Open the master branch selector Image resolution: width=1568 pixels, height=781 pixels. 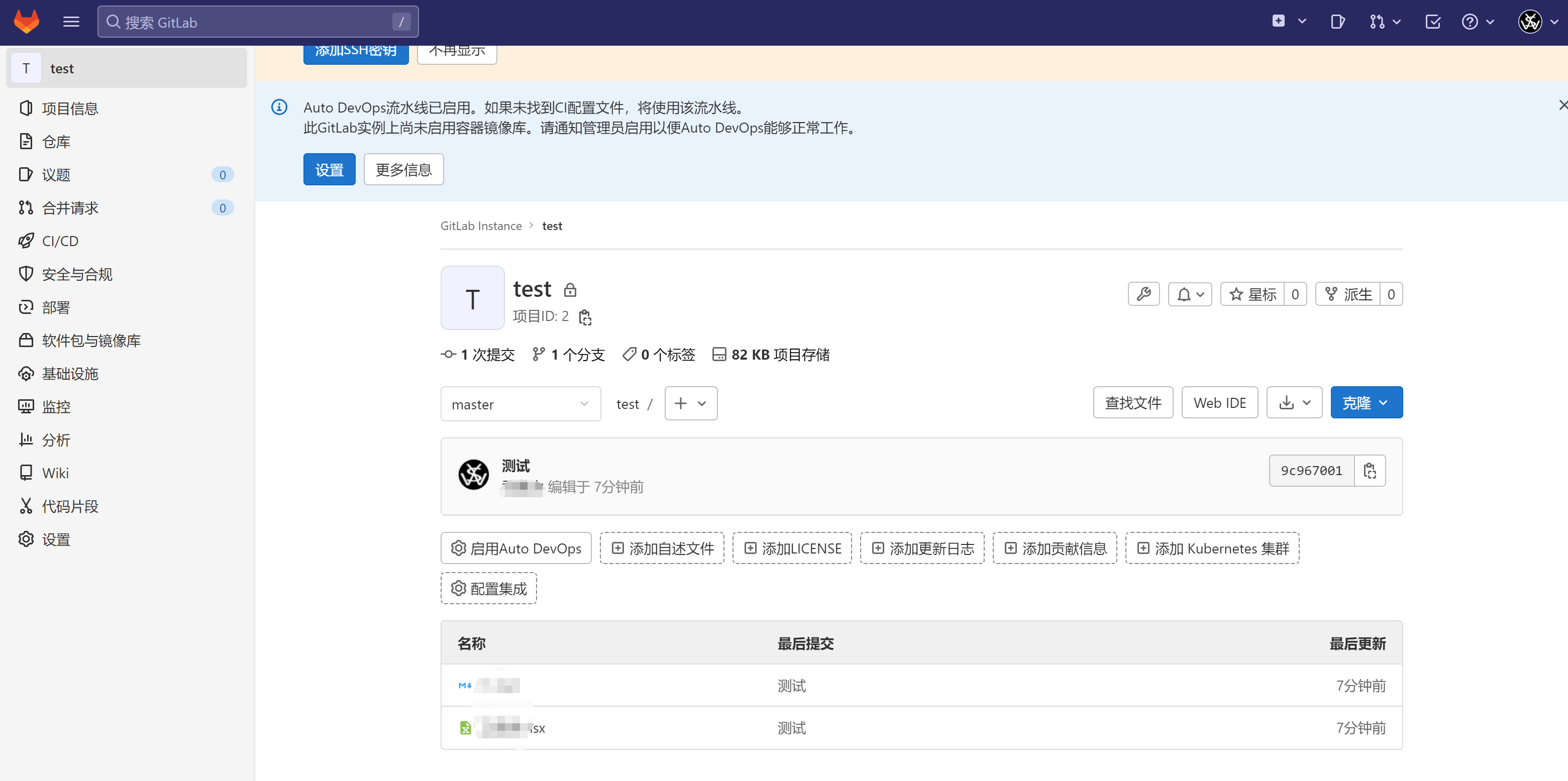520,404
